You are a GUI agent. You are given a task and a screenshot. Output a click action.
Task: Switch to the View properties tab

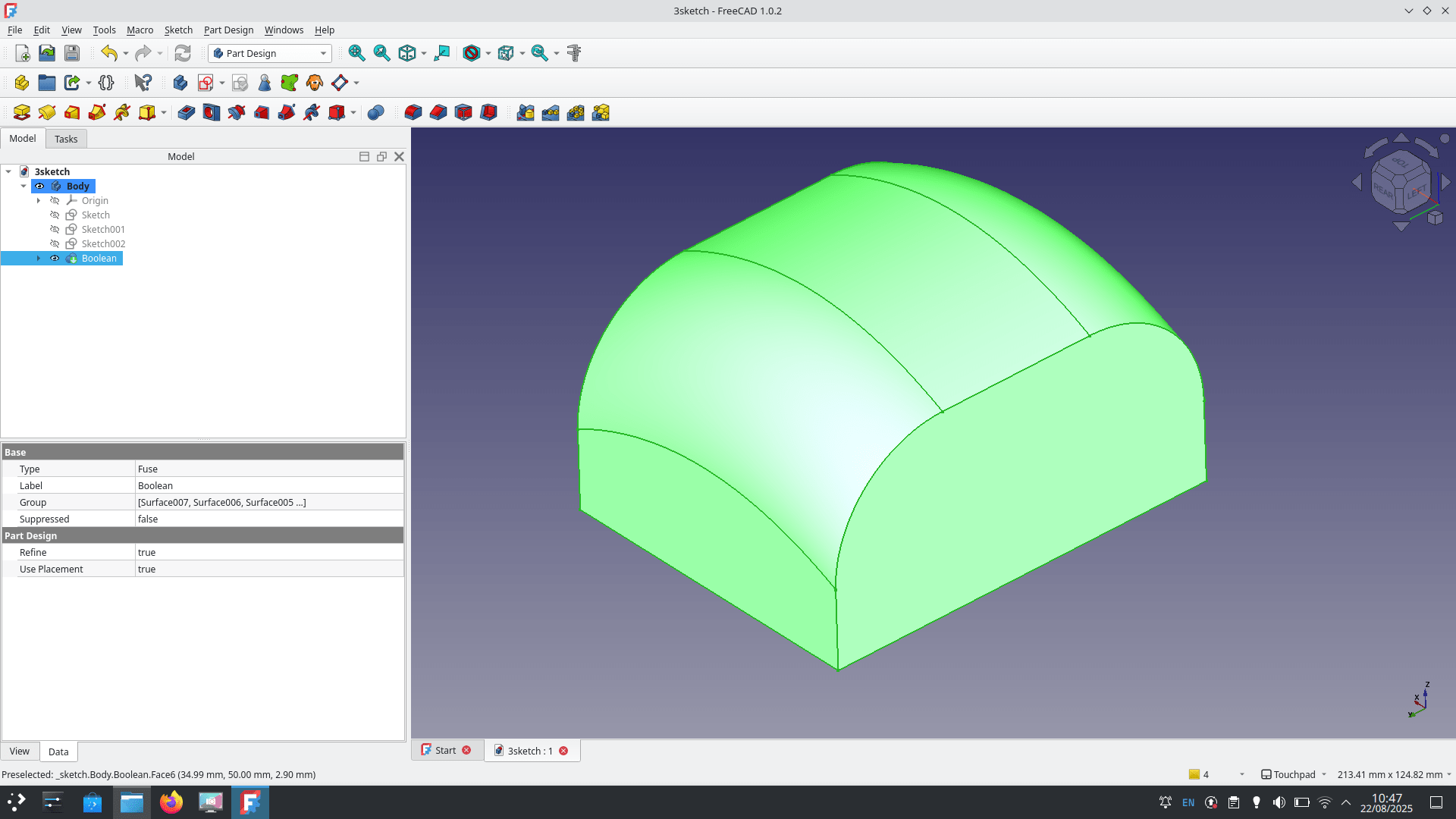coord(20,752)
